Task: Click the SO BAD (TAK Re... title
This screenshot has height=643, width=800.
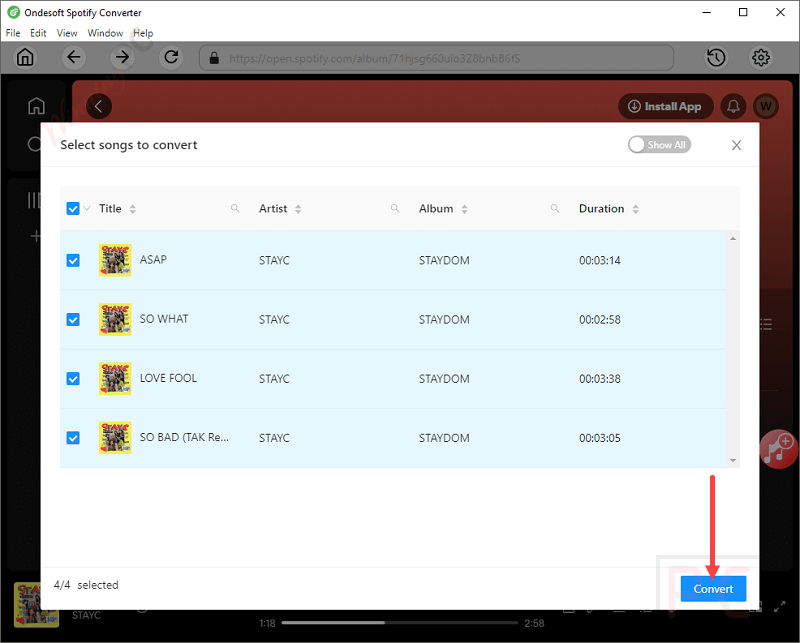Action: click(x=184, y=437)
